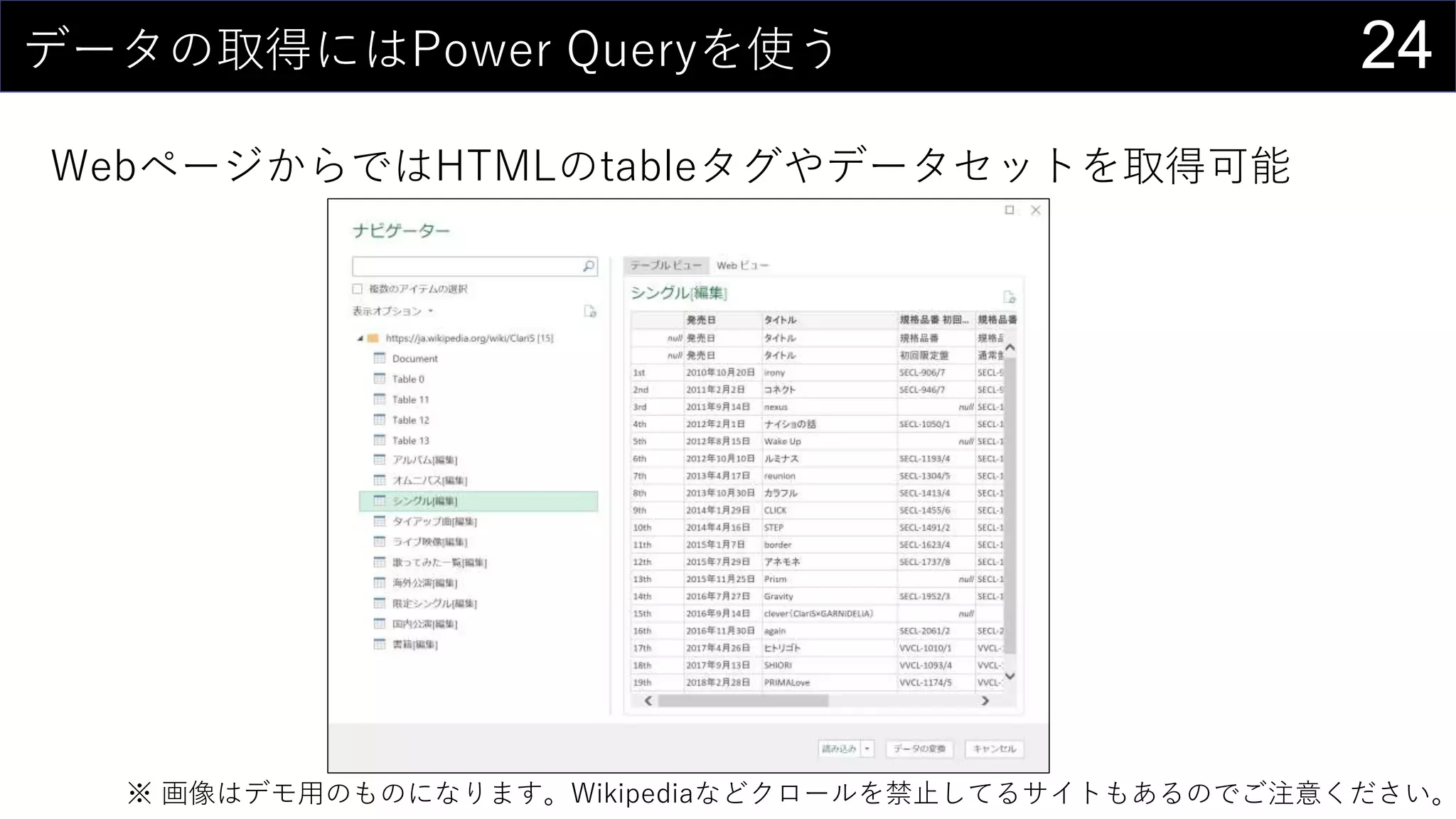Click the 限定シングル[編集] table icon
1456x819 pixels.
[380, 604]
